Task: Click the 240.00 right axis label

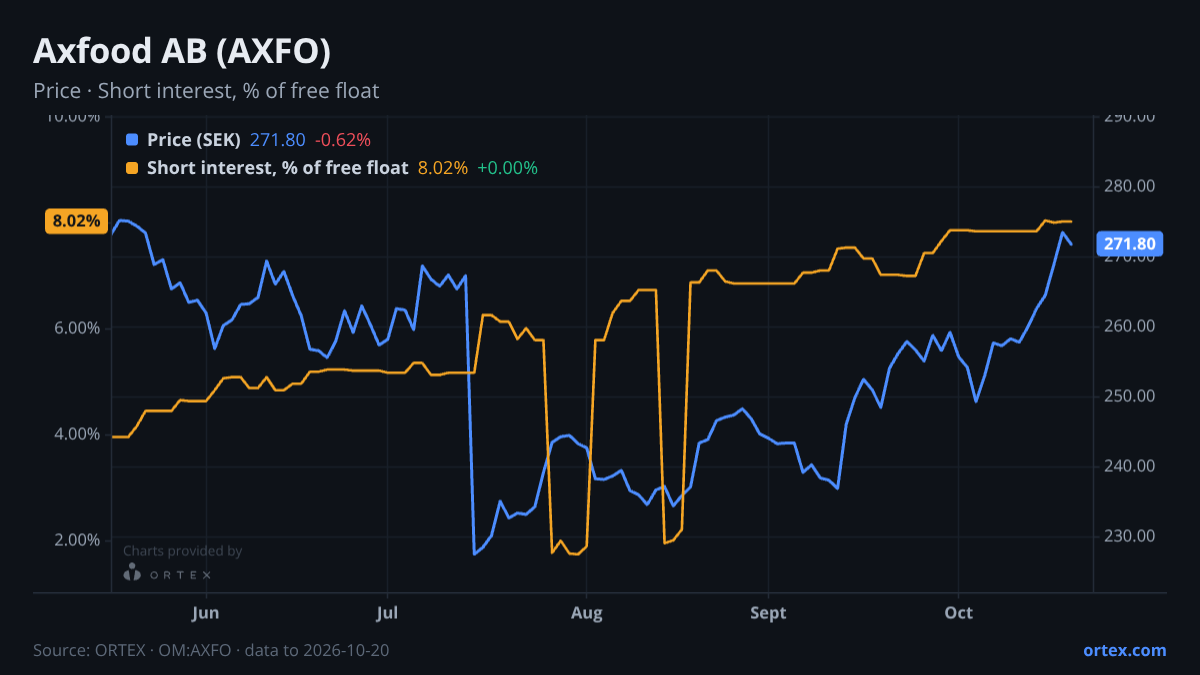Action: (x=1130, y=466)
